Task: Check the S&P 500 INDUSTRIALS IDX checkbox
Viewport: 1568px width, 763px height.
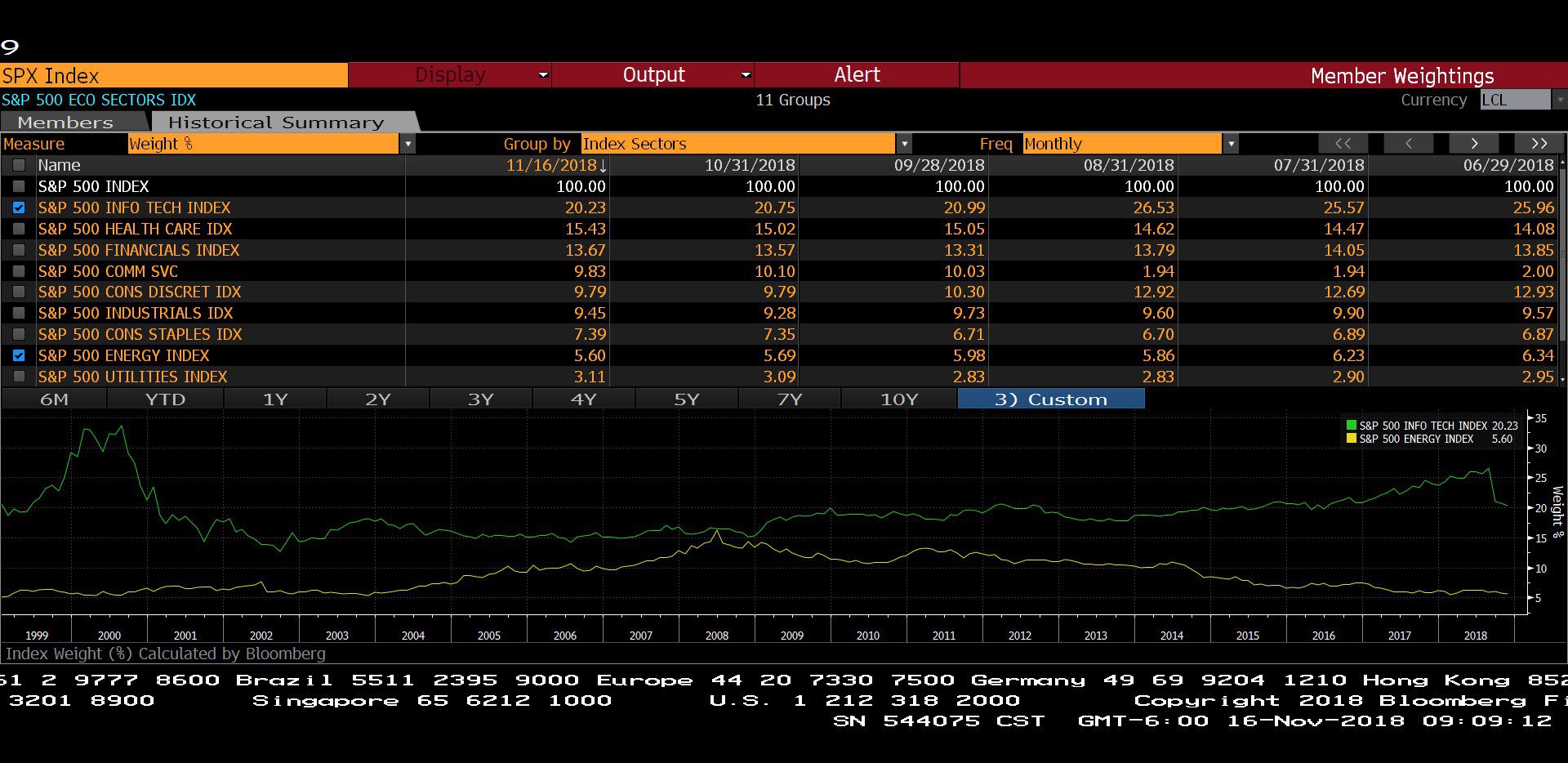Action: 19,313
